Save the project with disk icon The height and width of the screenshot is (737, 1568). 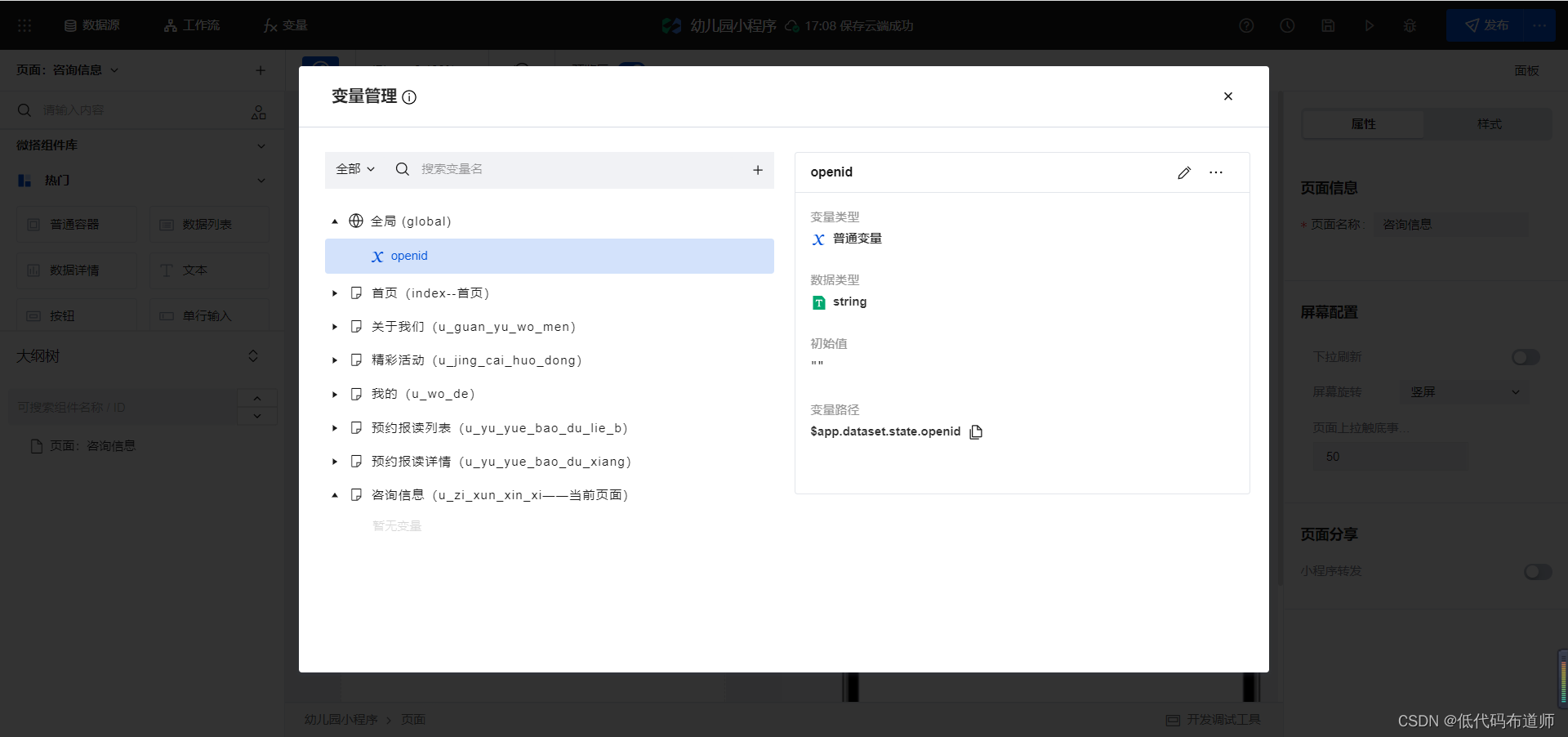tap(1328, 25)
